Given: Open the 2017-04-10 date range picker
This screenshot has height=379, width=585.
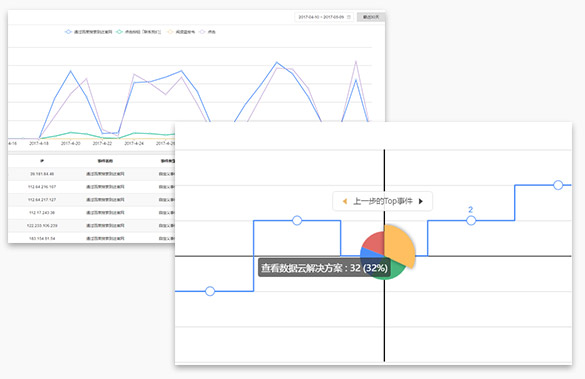Looking at the screenshot, I should coord(324,17).
